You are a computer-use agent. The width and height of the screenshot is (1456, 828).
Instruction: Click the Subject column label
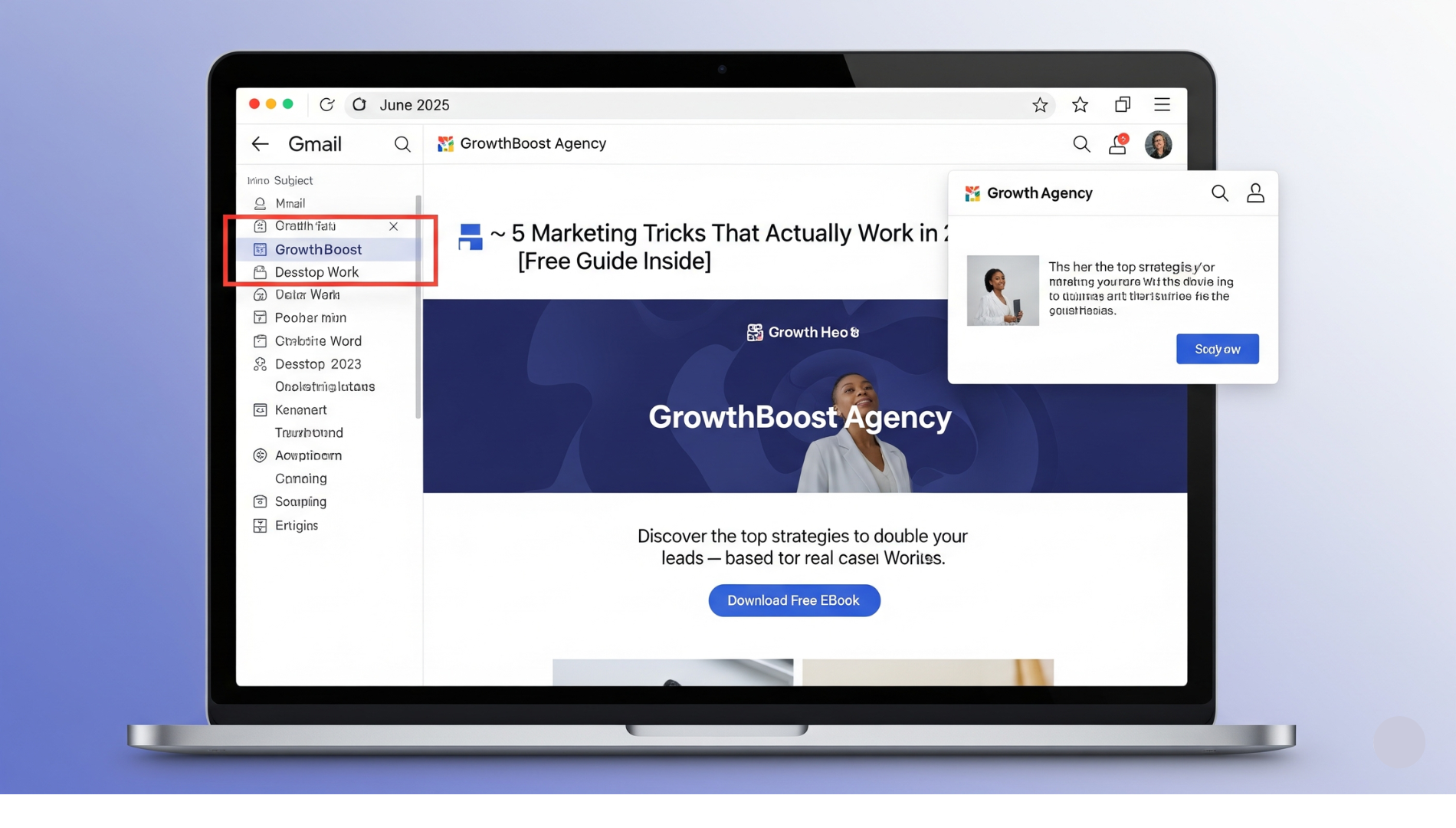(293, 180)
